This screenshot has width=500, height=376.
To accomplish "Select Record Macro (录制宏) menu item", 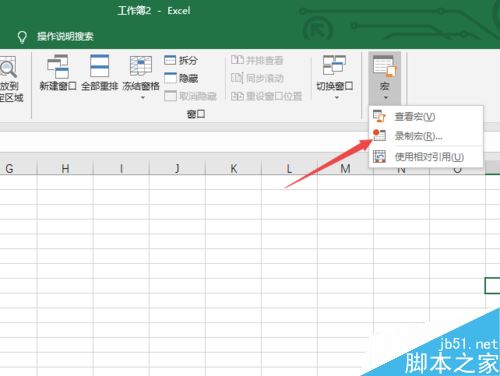I will [426, 136].
